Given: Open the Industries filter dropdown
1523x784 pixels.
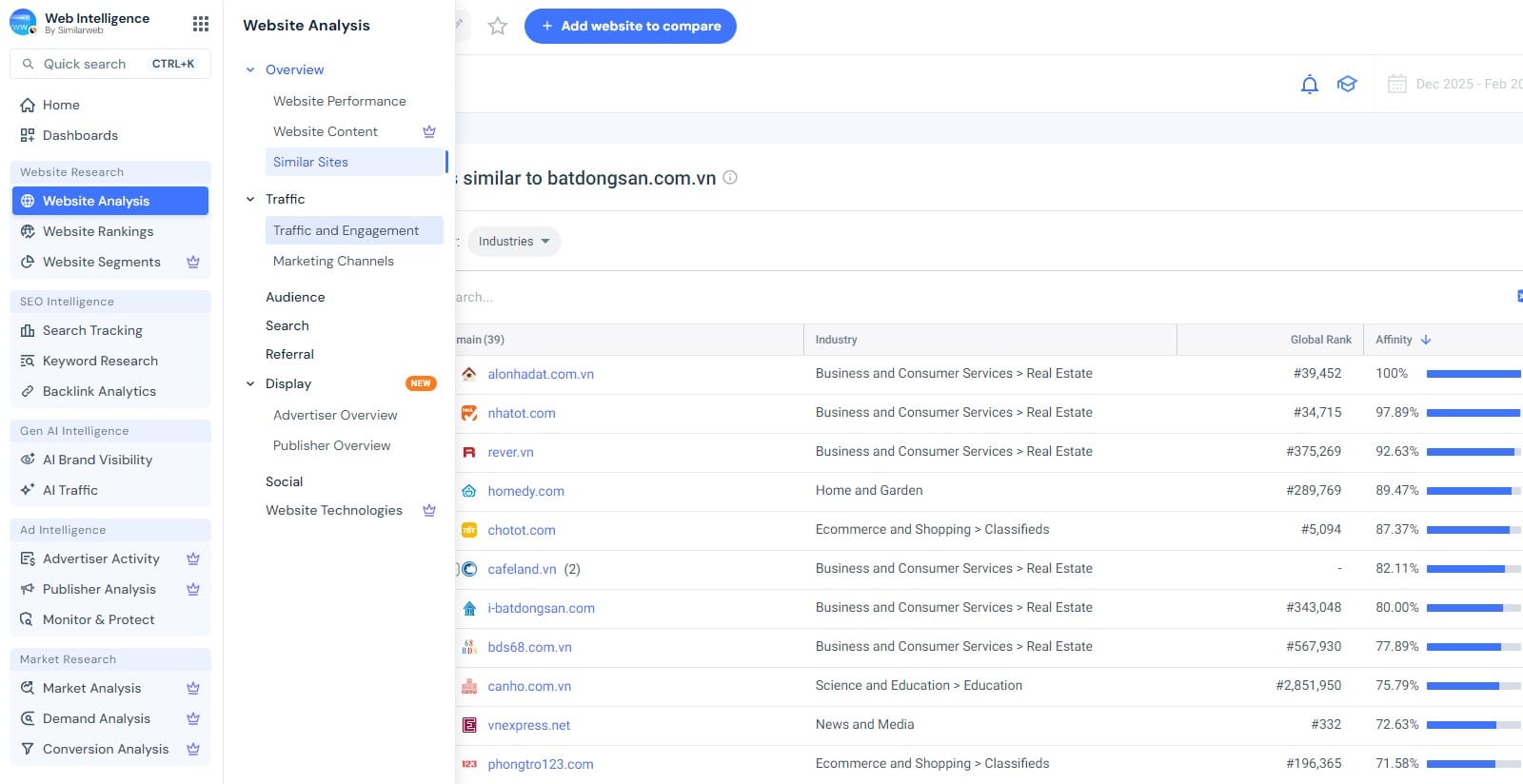Looking at the screenshot, I should (514, 242).
